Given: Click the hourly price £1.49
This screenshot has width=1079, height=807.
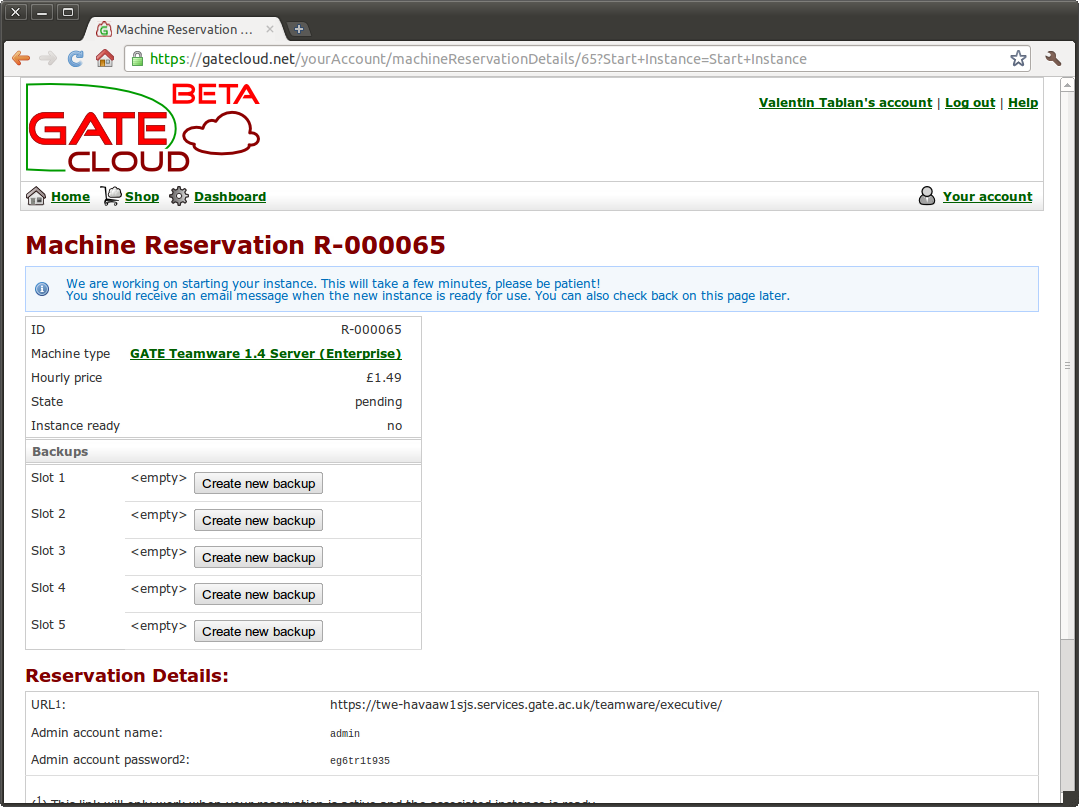Looking at the screenshot, I should tap(384, 378).
